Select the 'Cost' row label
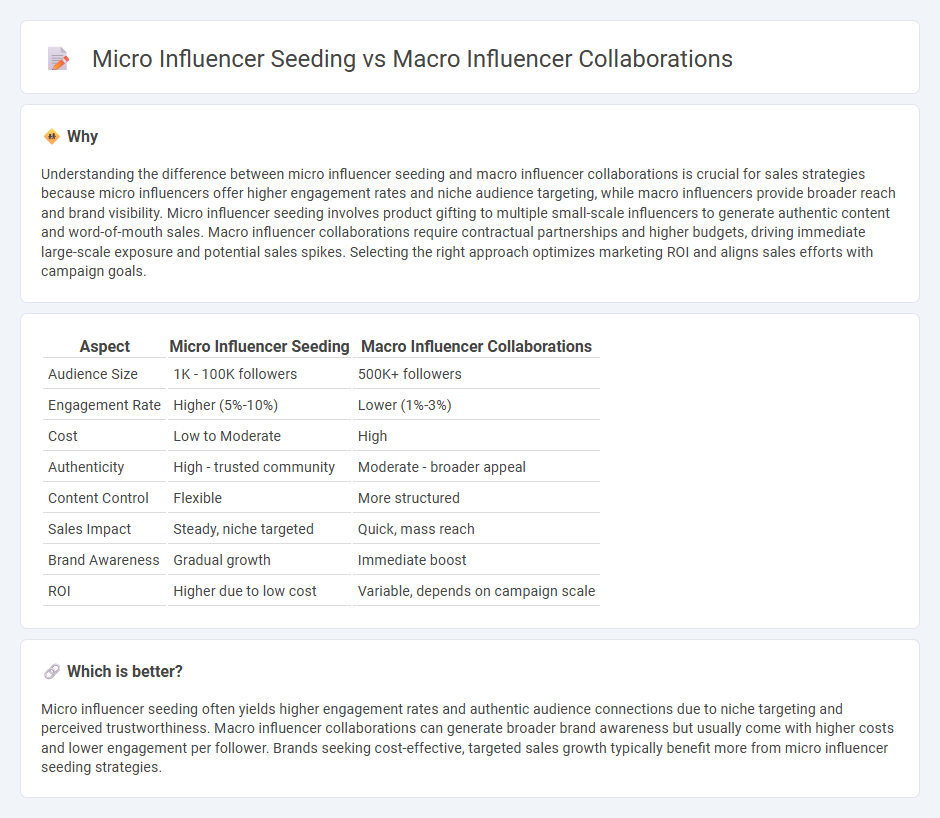The width and height of the screenshot is (940, 818). 63,437
